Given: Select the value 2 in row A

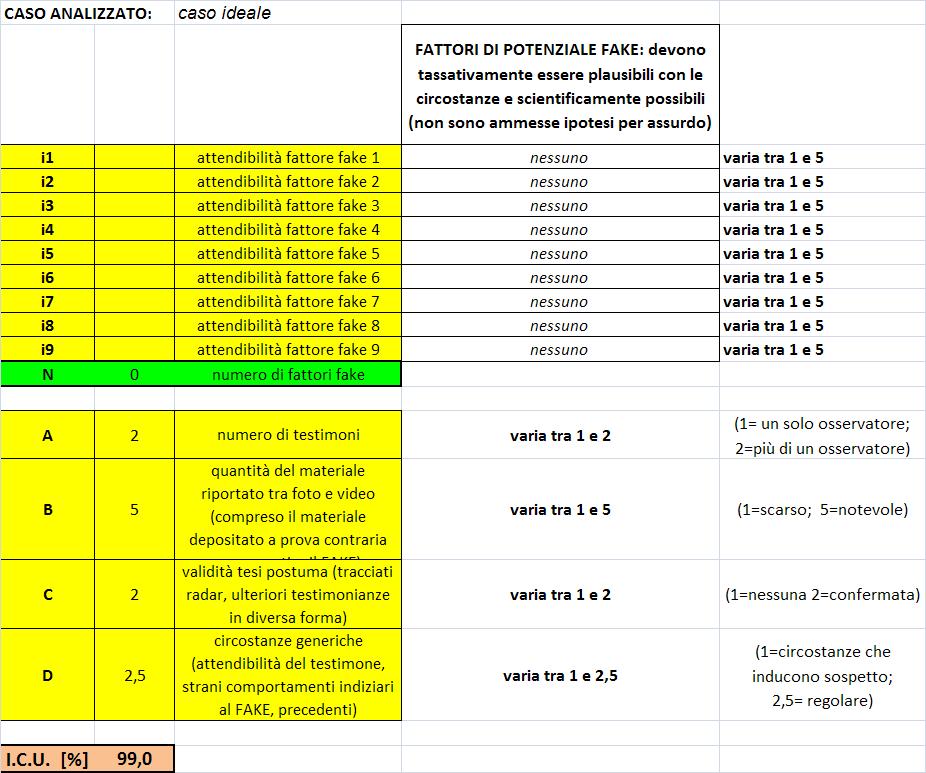Looking at the screenshot, I should coord(134,435).
